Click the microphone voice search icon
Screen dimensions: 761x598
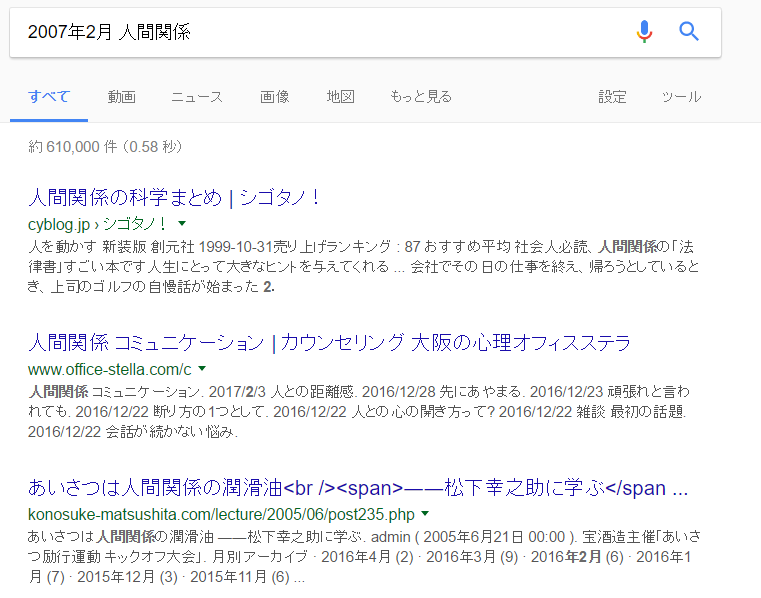point(644,32)
